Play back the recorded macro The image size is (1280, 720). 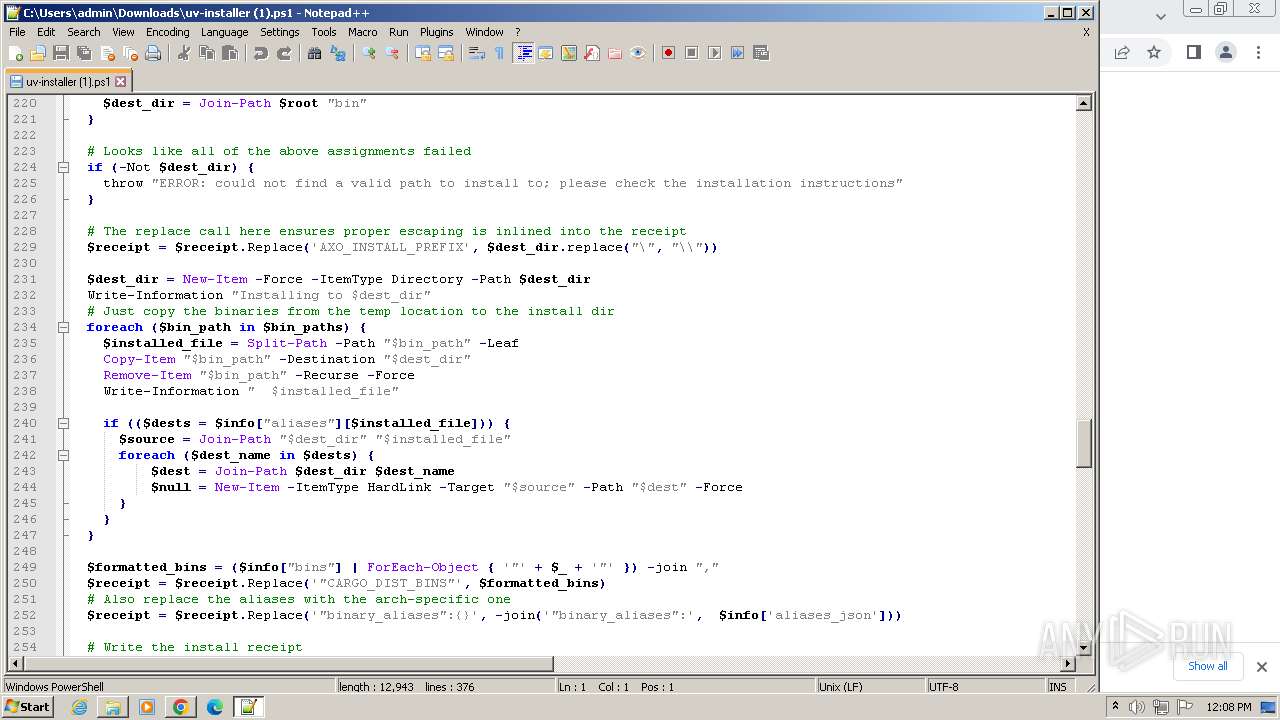coord(714,53)
